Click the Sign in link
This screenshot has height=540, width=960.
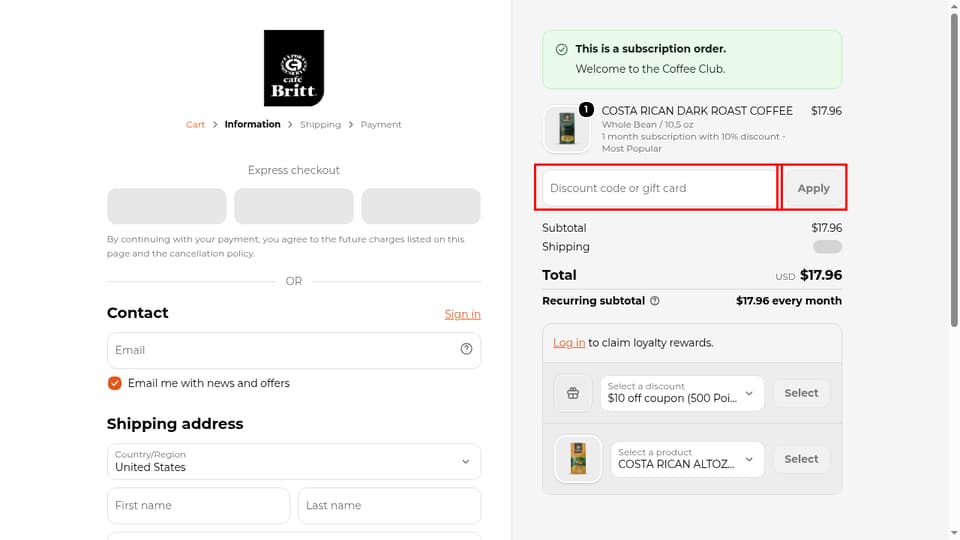pos(462,314)
